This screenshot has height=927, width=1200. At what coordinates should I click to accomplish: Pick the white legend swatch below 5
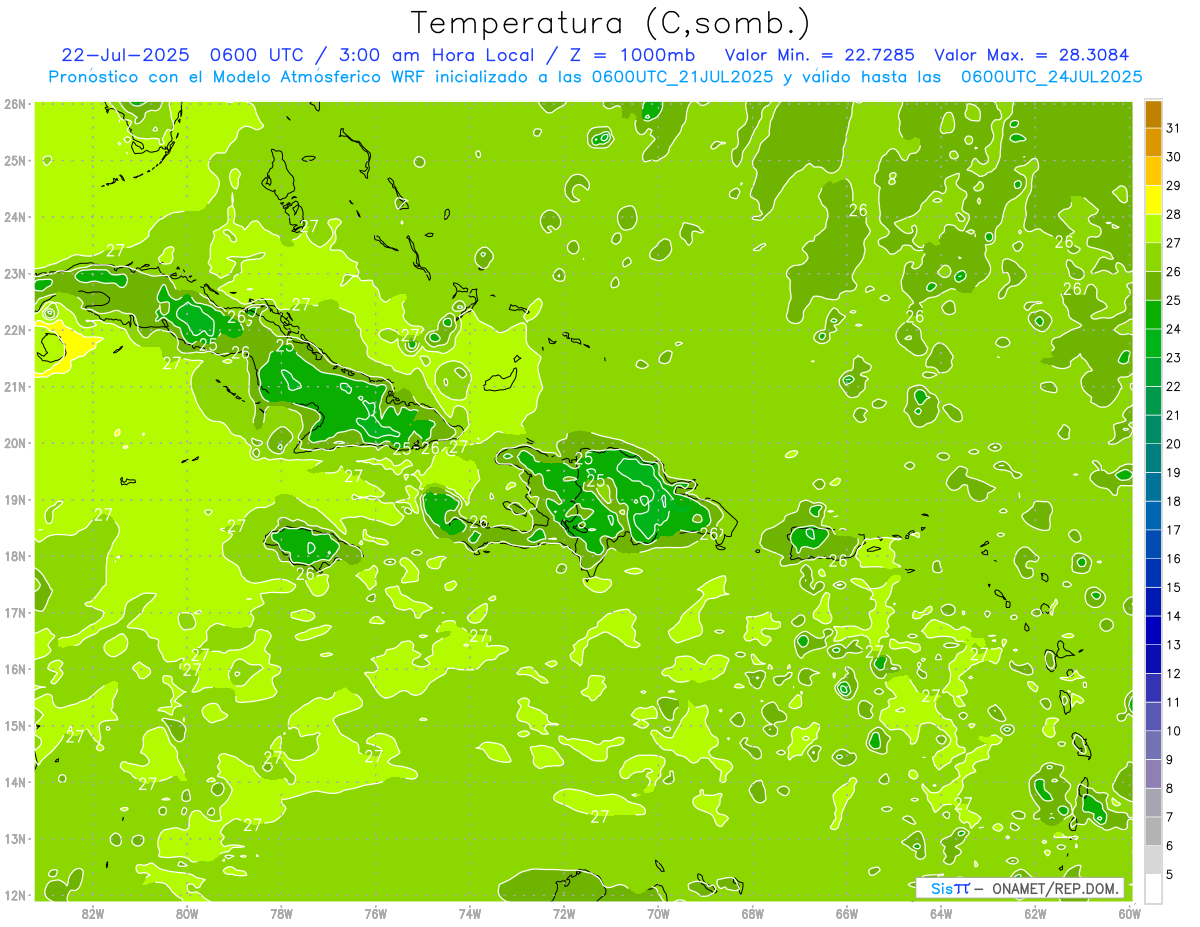tap(1153, 888)
